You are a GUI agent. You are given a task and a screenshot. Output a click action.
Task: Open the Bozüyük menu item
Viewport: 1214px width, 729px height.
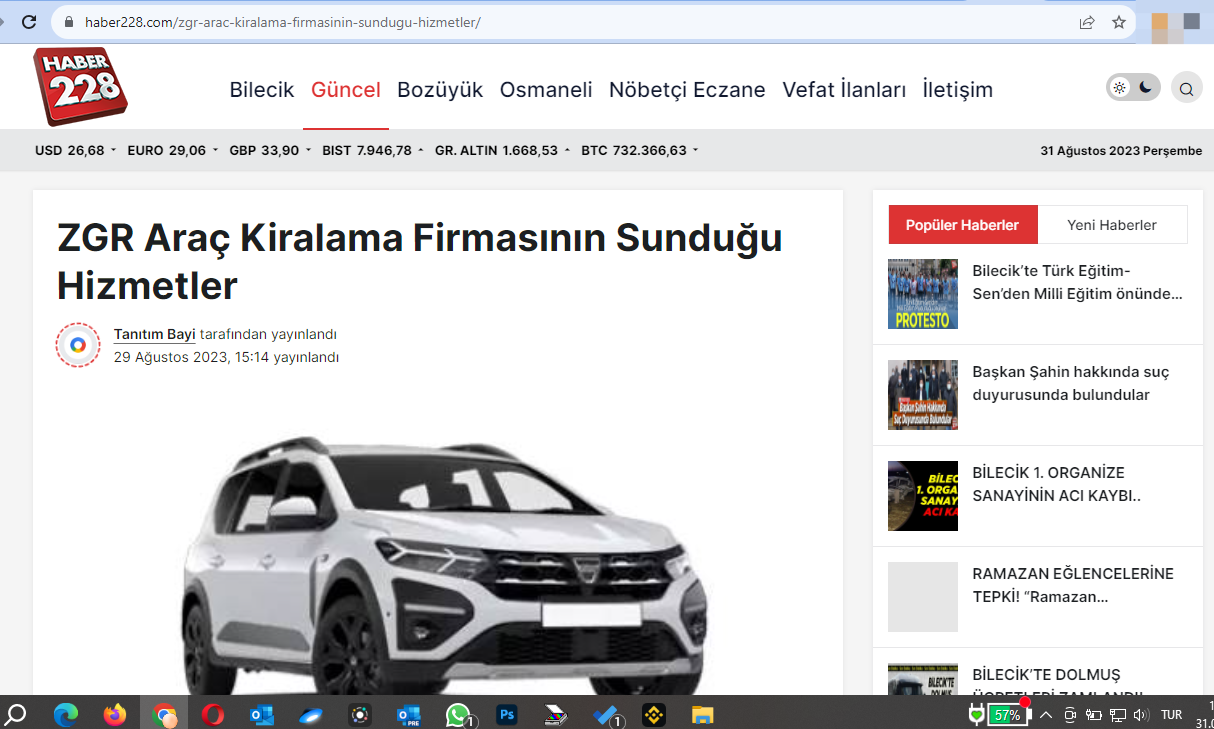tap(440, 89)
